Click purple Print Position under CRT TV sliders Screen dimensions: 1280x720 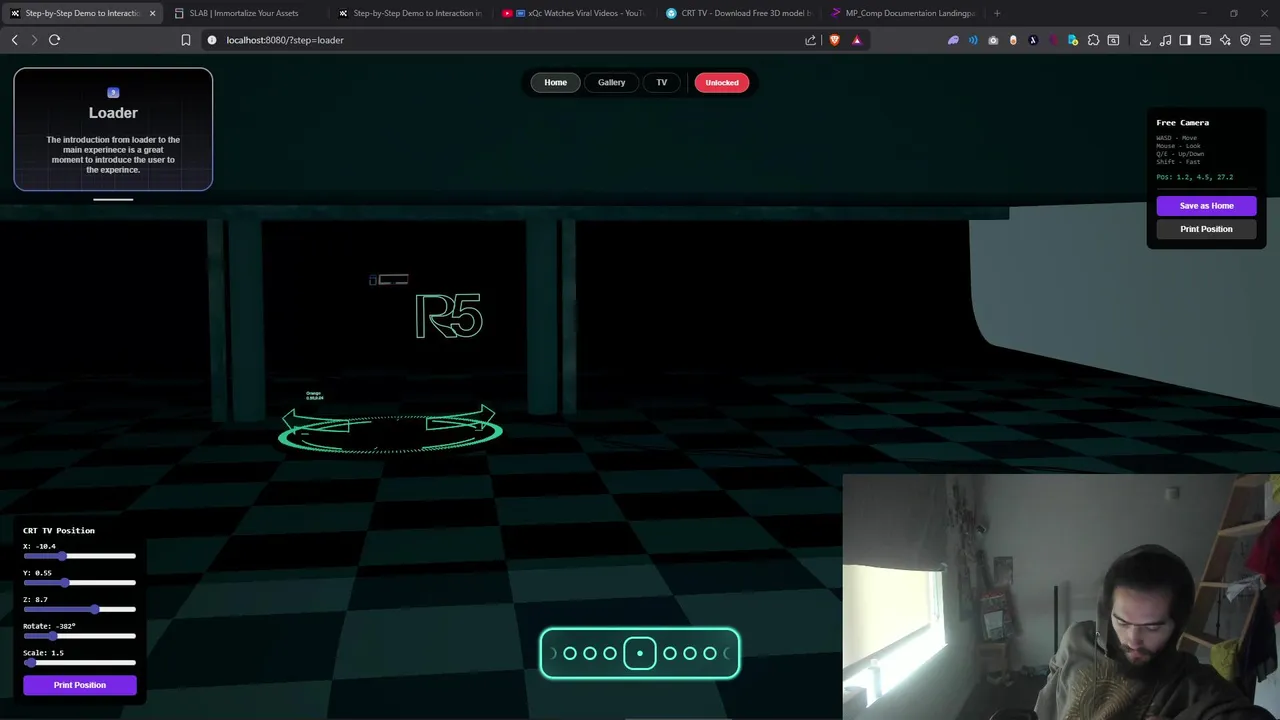click(x=80, y=685)
